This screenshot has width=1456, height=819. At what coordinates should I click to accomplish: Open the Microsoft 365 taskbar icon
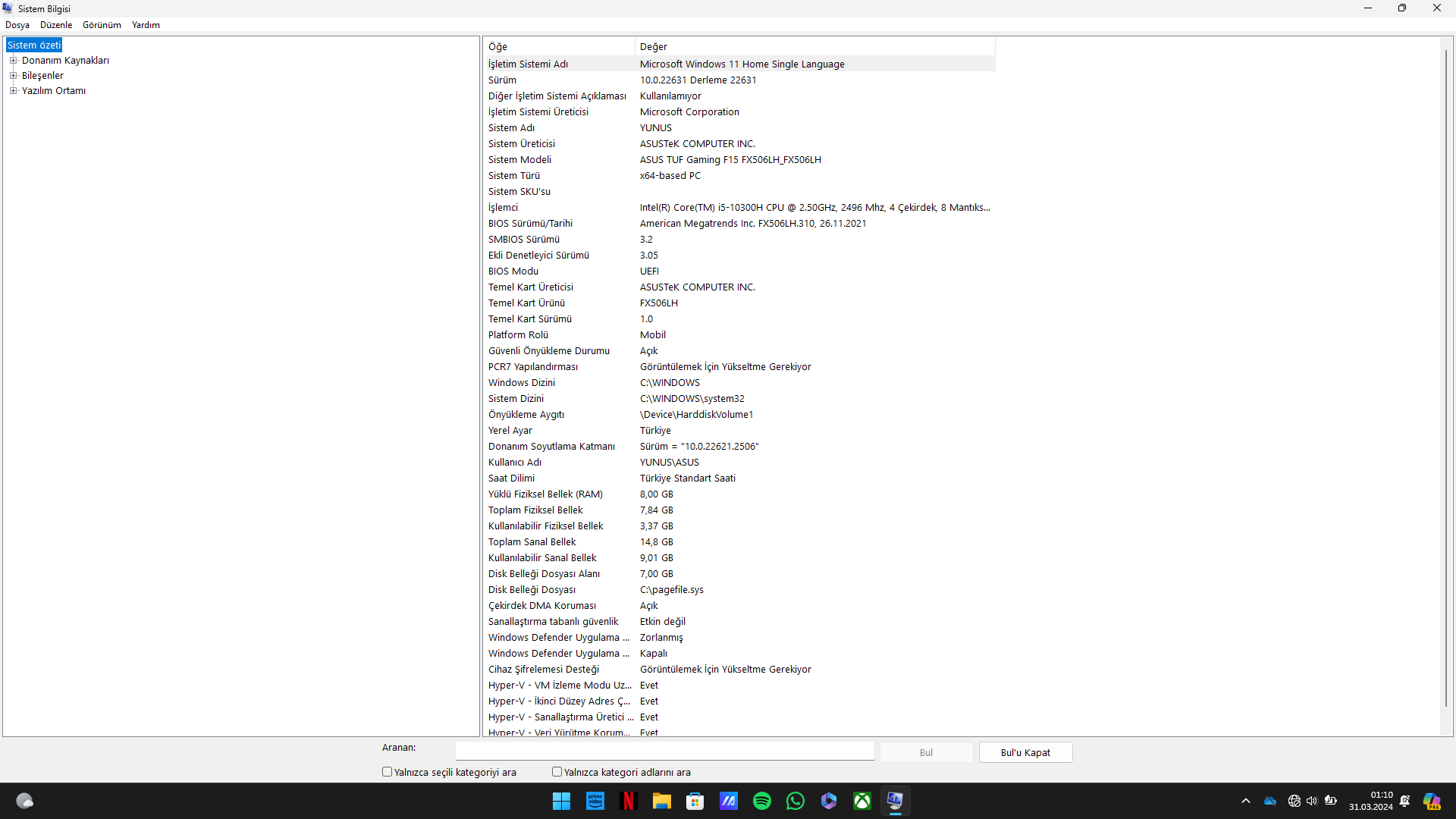pos(829,801)
